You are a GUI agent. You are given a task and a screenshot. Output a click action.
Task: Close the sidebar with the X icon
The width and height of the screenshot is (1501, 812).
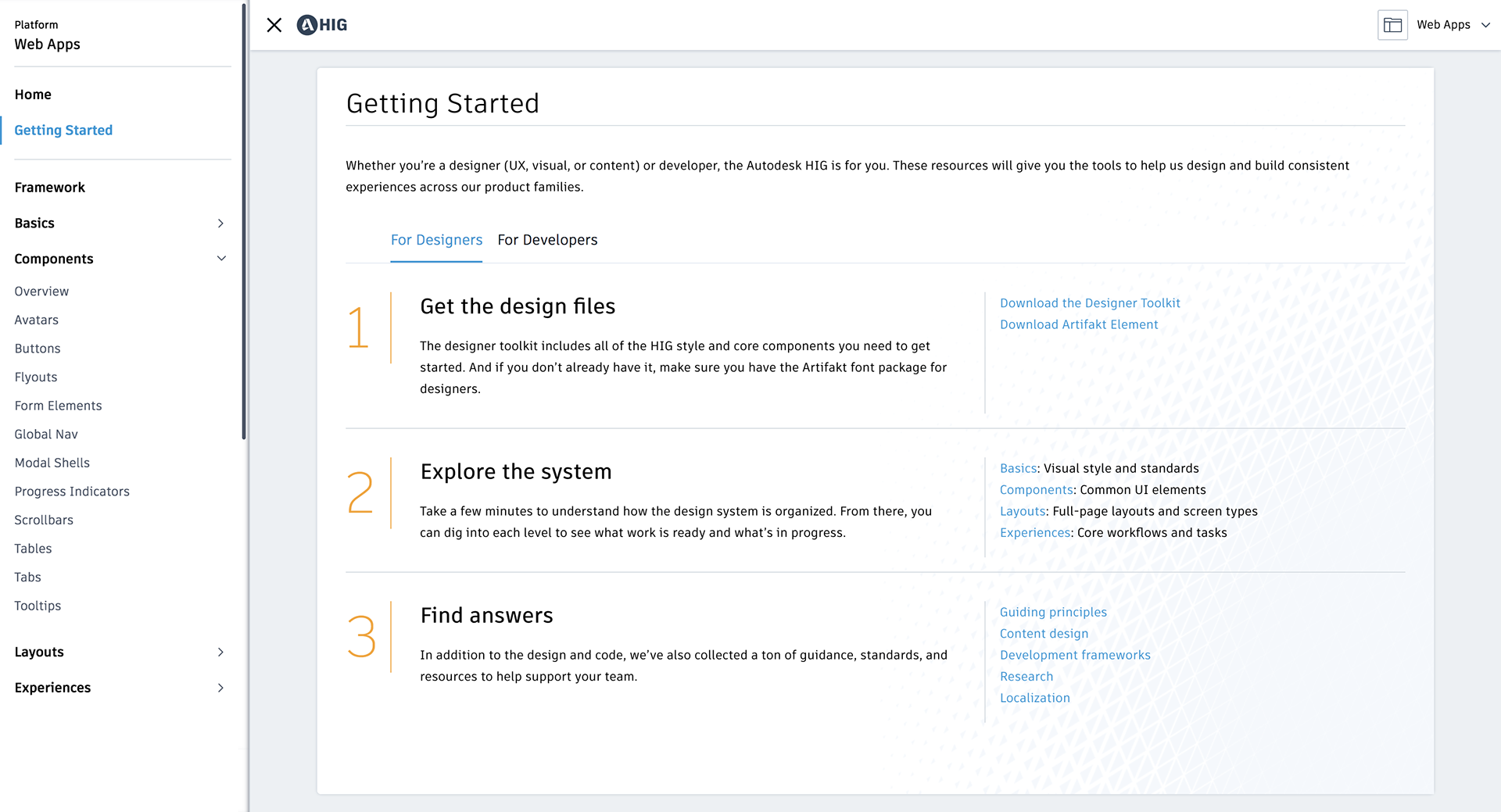point(274,25)
